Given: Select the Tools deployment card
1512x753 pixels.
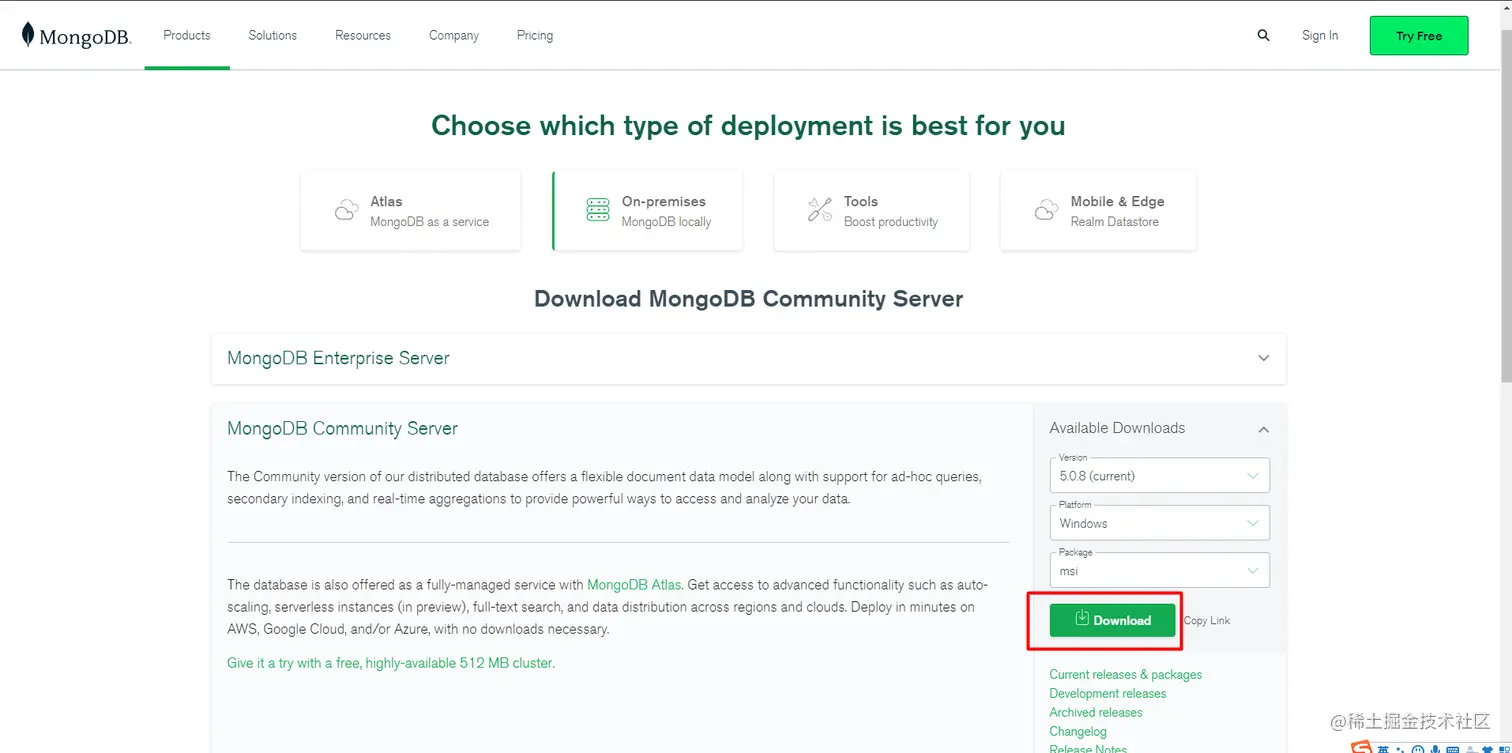Looking at the screenshot, I should [872, 210].
